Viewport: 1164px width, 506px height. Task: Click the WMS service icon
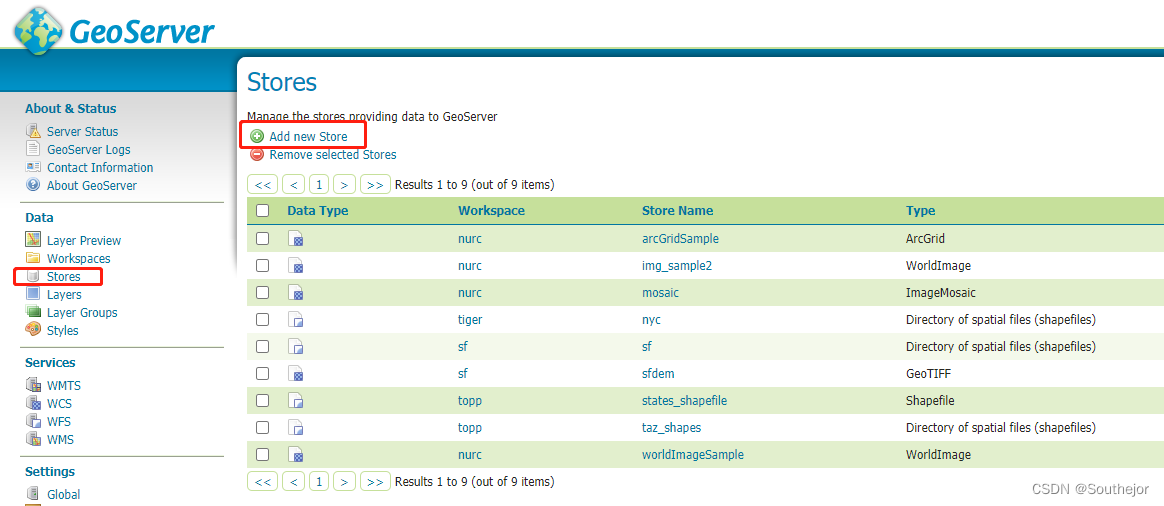(33, 438)
